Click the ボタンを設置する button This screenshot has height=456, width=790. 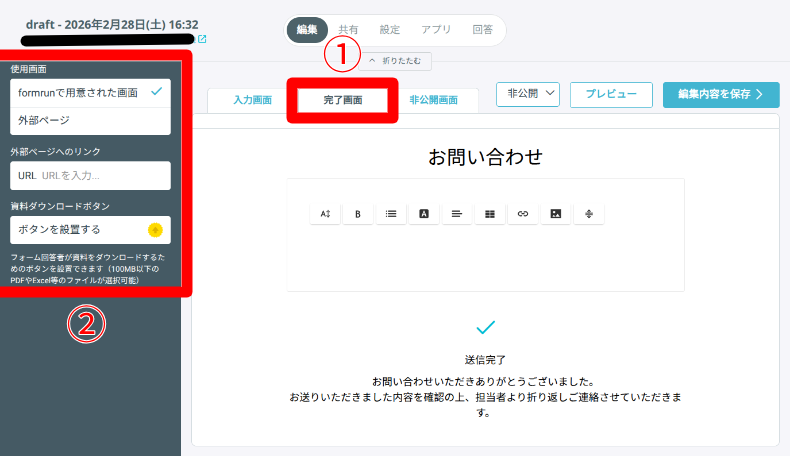click(90, 230)
